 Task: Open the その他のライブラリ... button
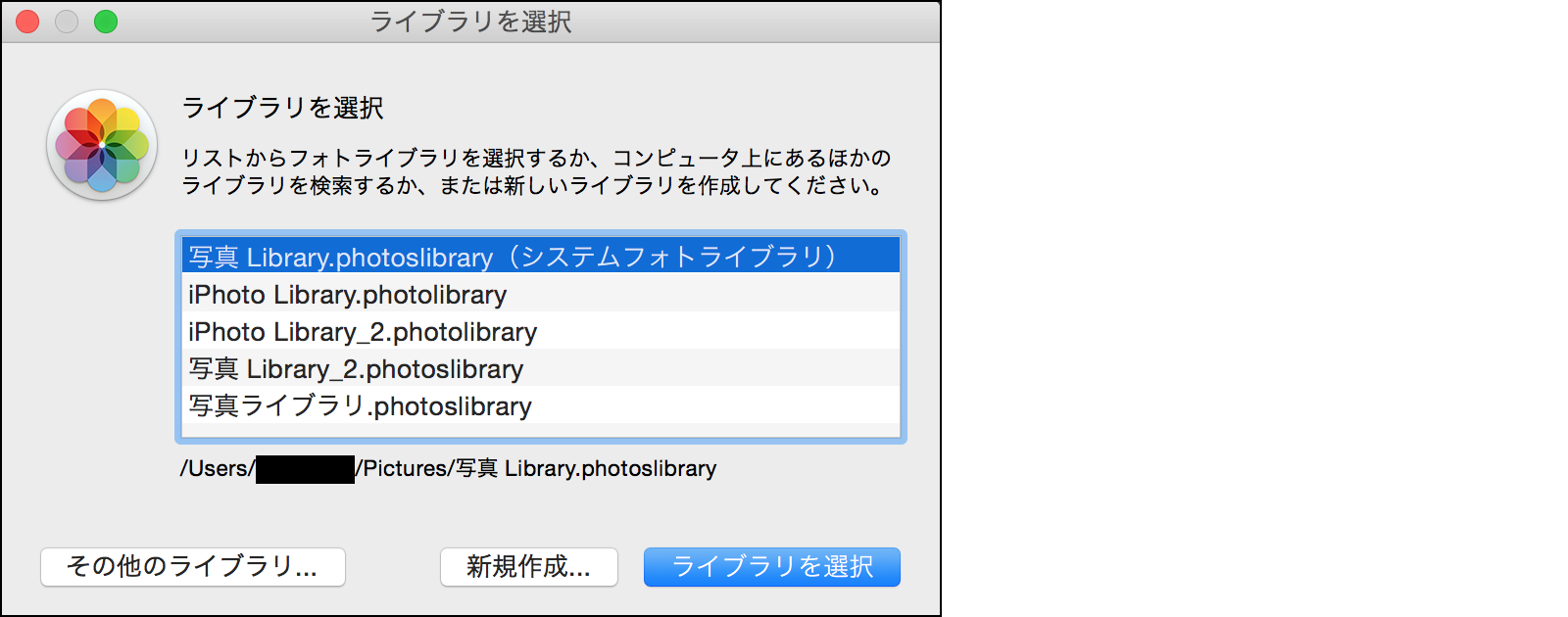pos(192,567)
